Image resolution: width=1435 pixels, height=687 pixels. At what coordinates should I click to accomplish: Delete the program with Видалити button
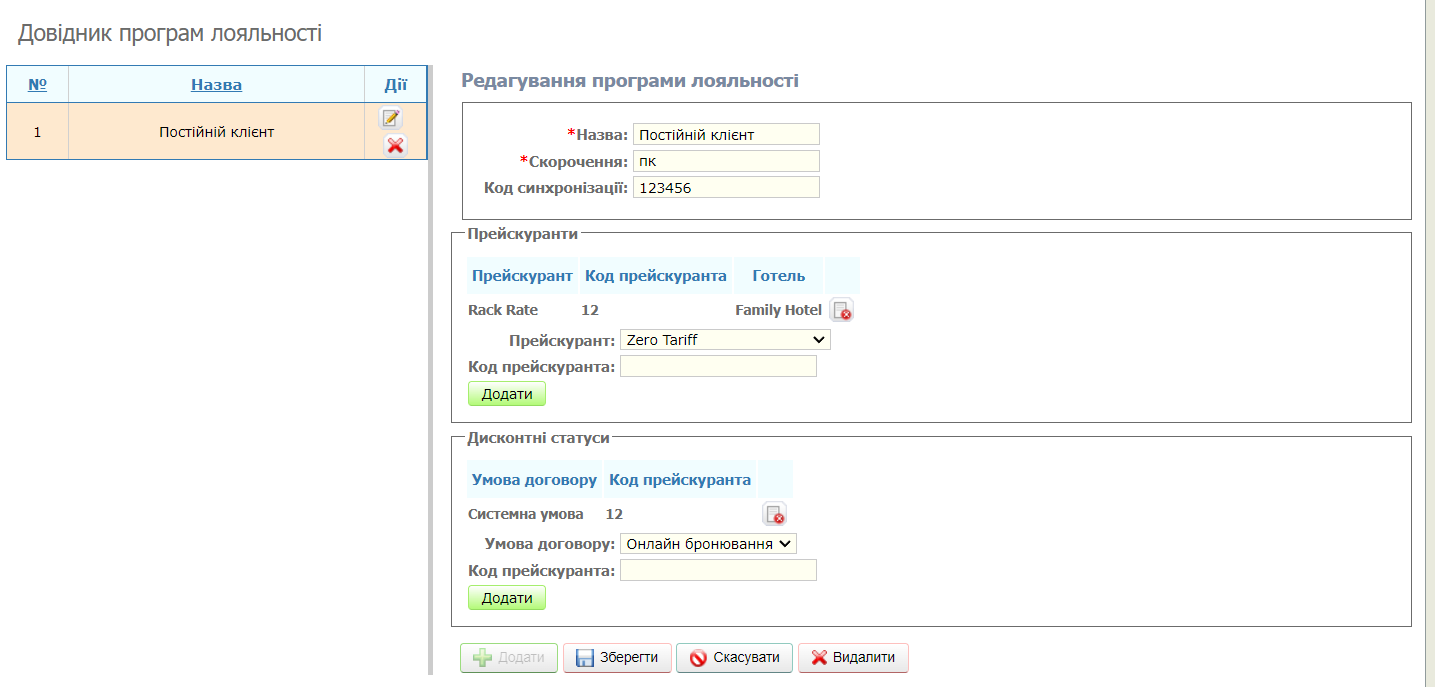point(853,658)
